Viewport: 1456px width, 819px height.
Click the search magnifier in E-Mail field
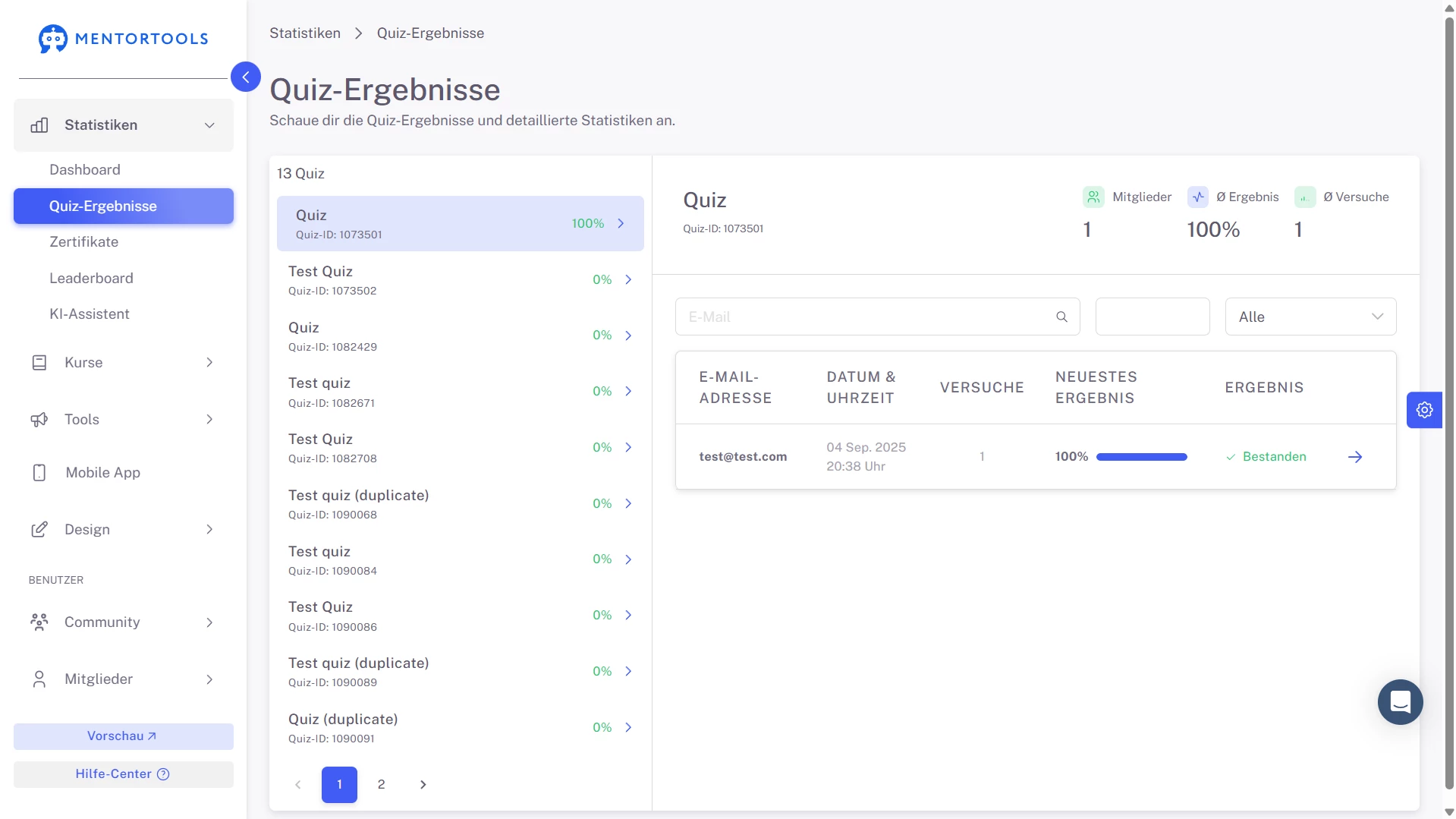(x=1061, y=317)
